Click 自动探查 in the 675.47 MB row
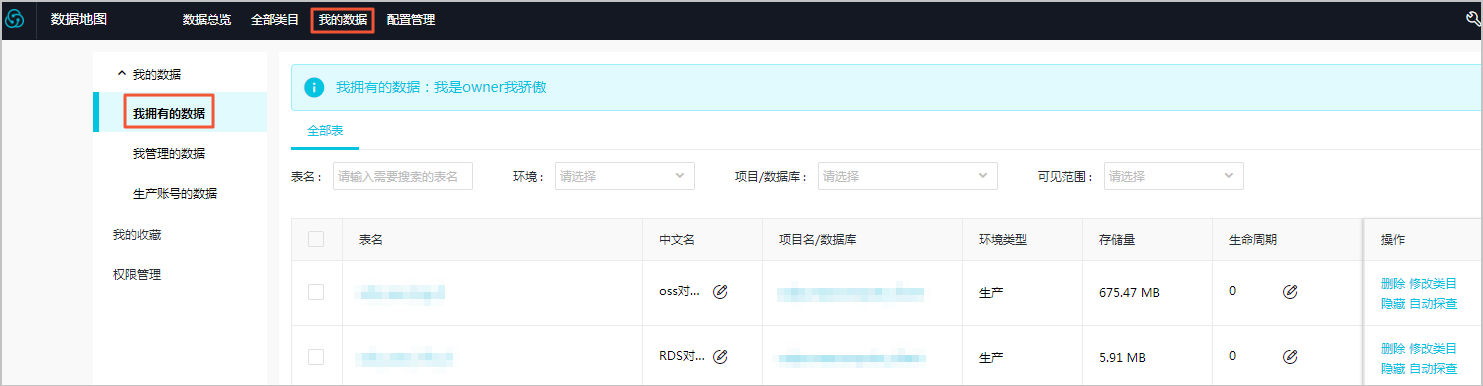Screen dimensions: 1483x386 point(1433,303)
